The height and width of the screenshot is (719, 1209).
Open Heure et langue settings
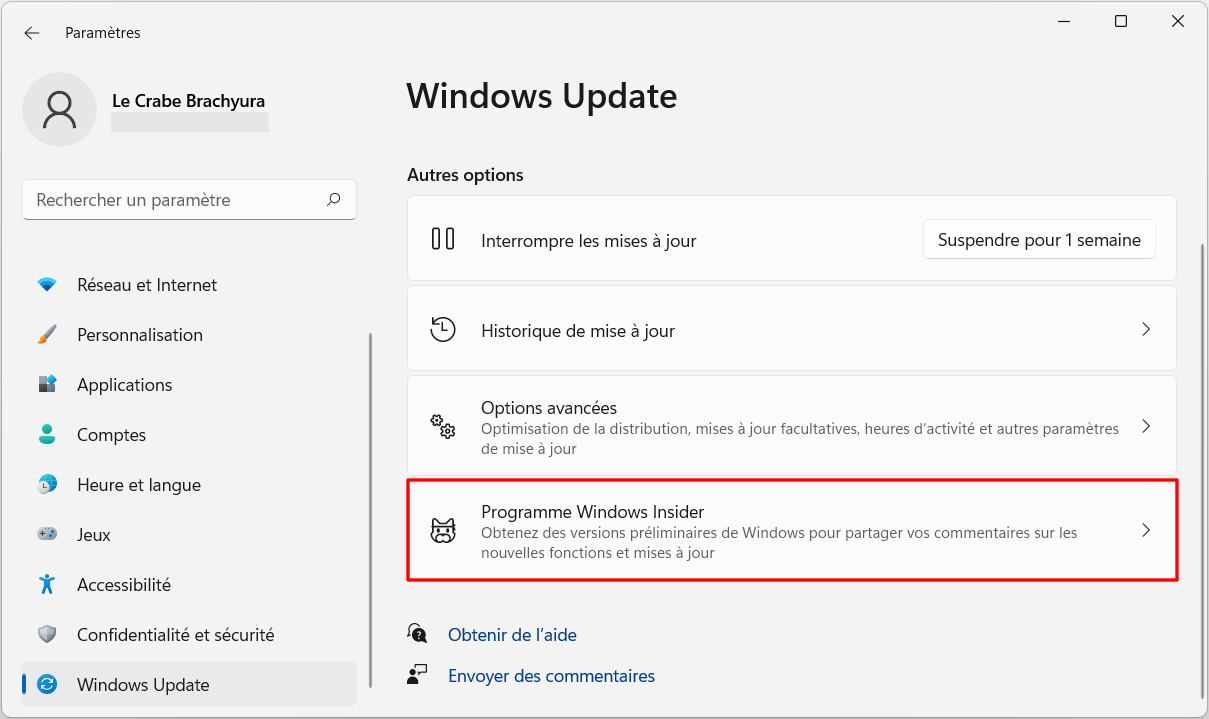(x=189, y=485)
